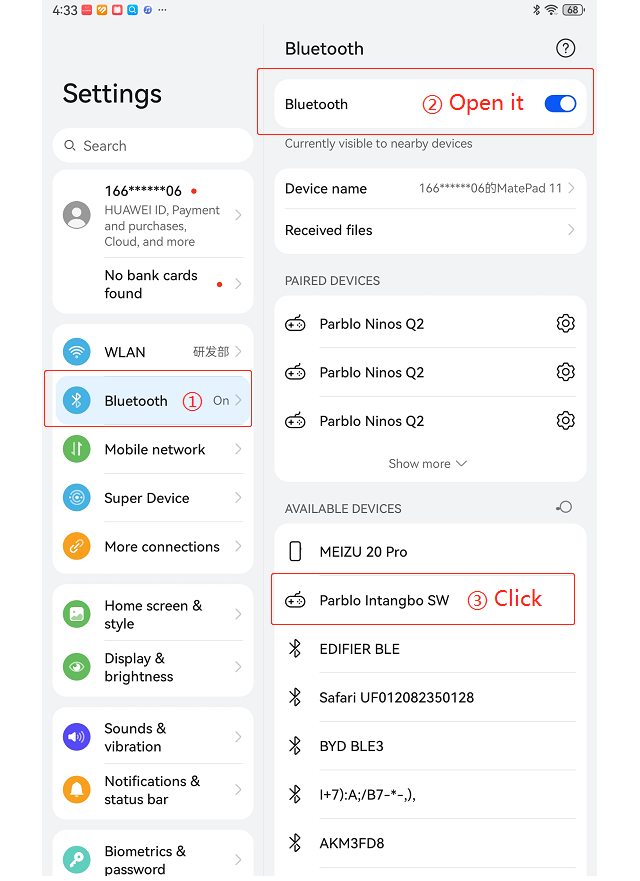Tap the Super Device icon

77,498
